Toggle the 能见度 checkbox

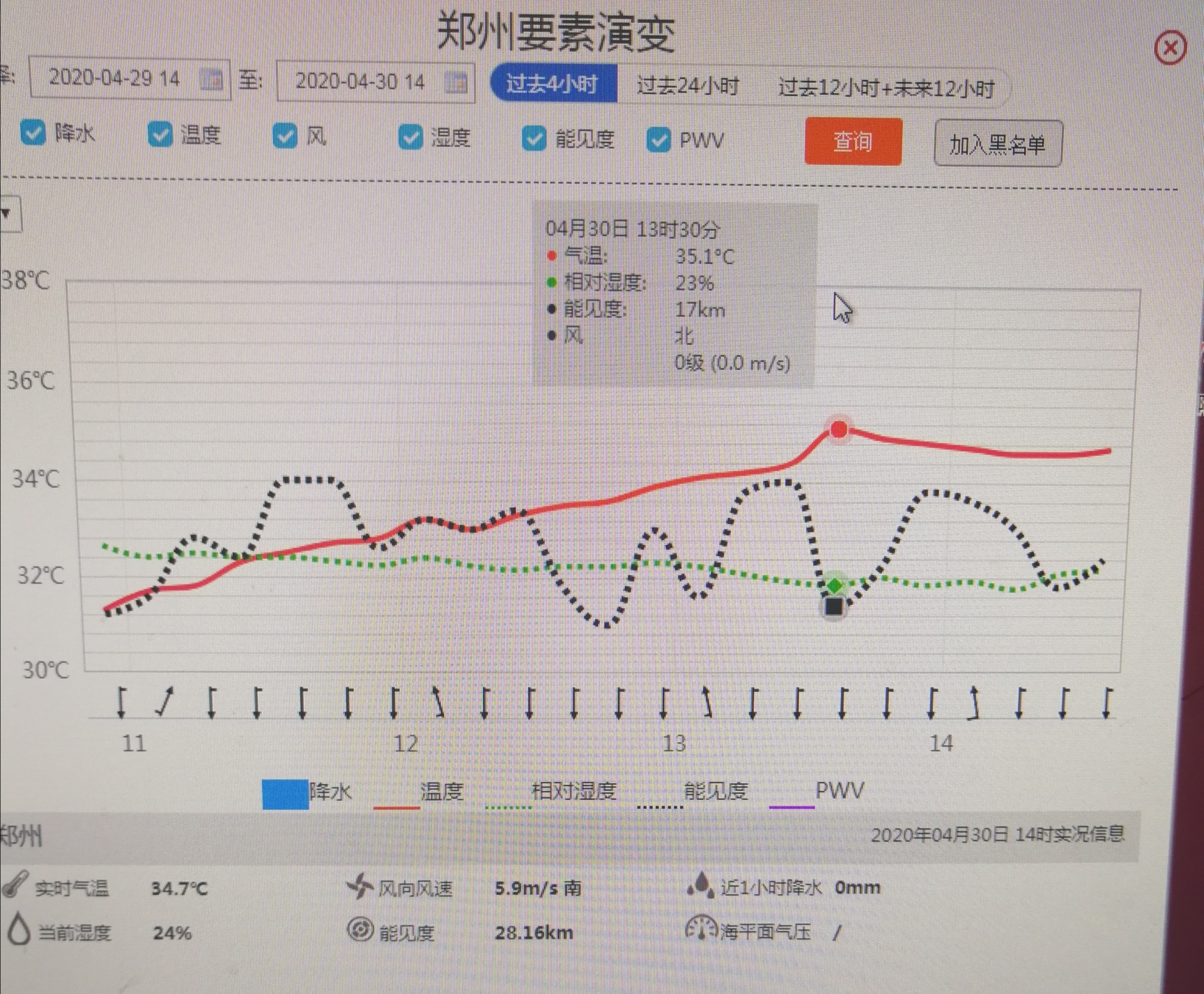[x=534, y=139]
